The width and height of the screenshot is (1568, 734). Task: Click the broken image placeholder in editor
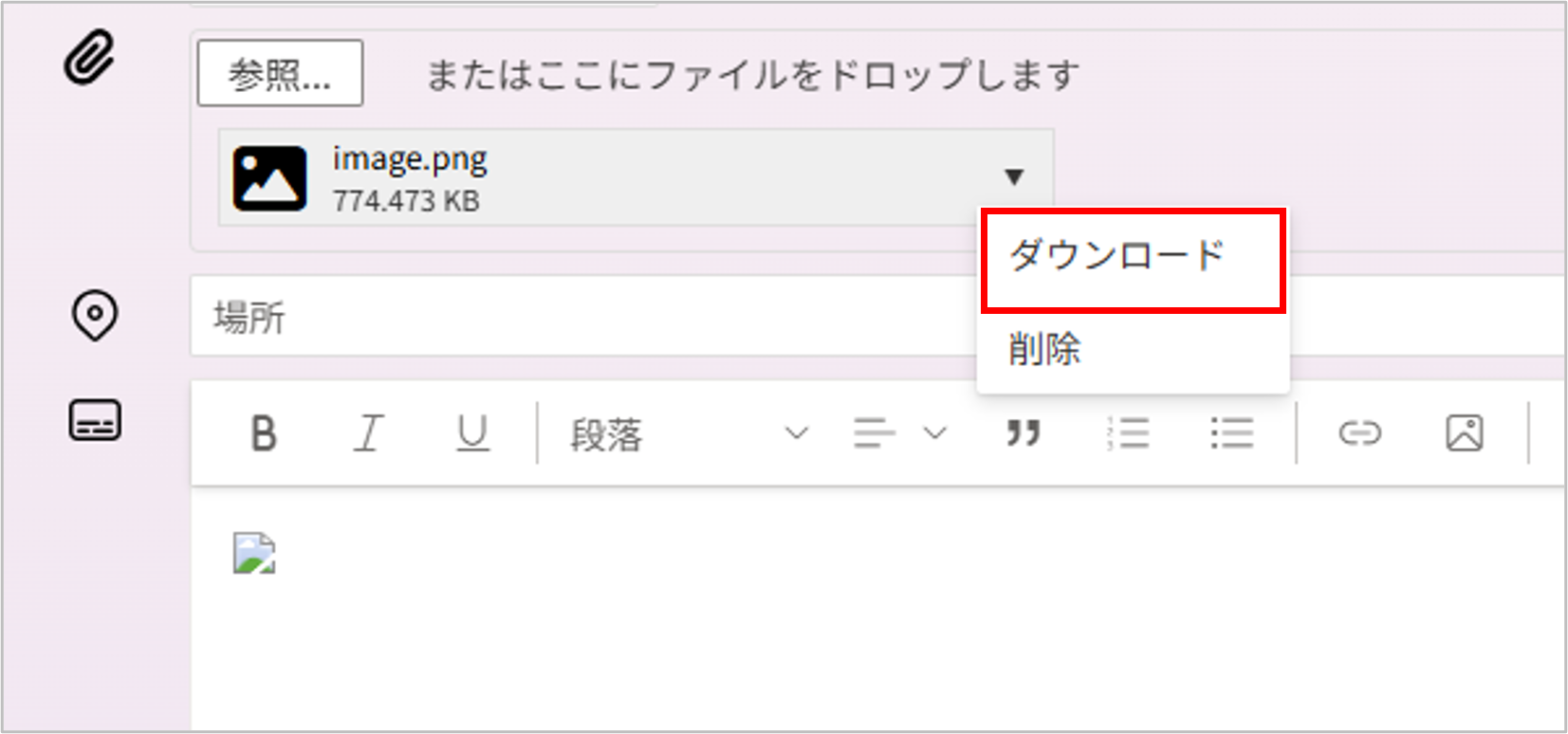(x=254, y=553)
